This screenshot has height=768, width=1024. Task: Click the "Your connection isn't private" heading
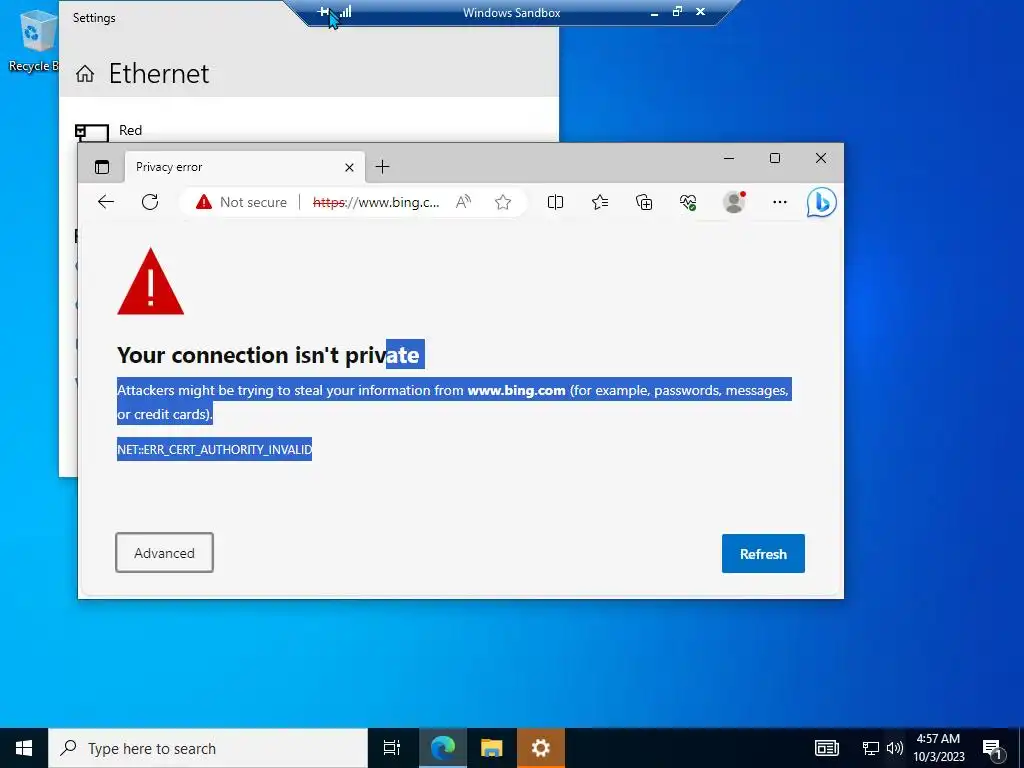268,355
